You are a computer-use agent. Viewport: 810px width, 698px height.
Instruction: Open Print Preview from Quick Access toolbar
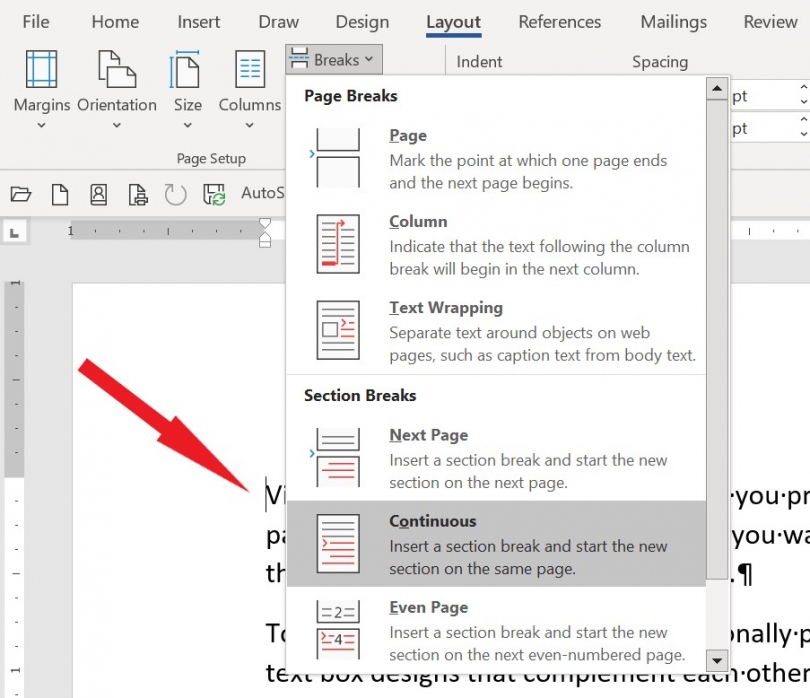[x=137, y=193]
